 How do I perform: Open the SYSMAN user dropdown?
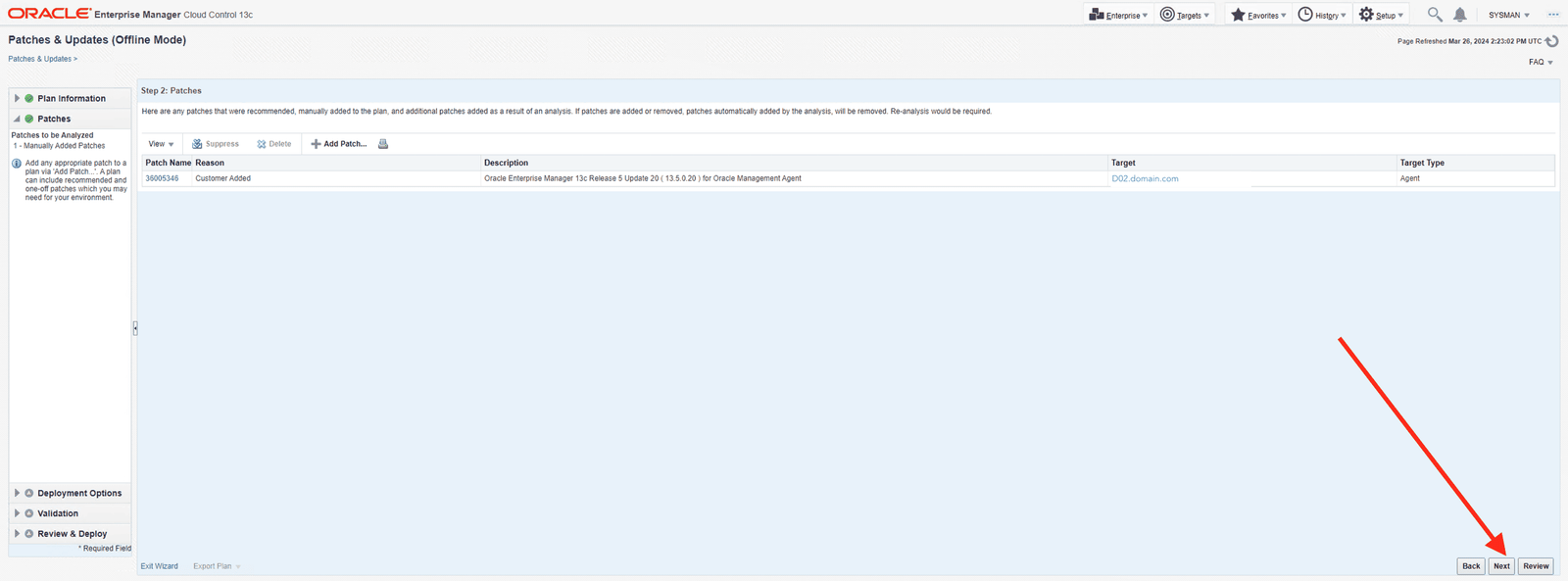pos(1509,15)
